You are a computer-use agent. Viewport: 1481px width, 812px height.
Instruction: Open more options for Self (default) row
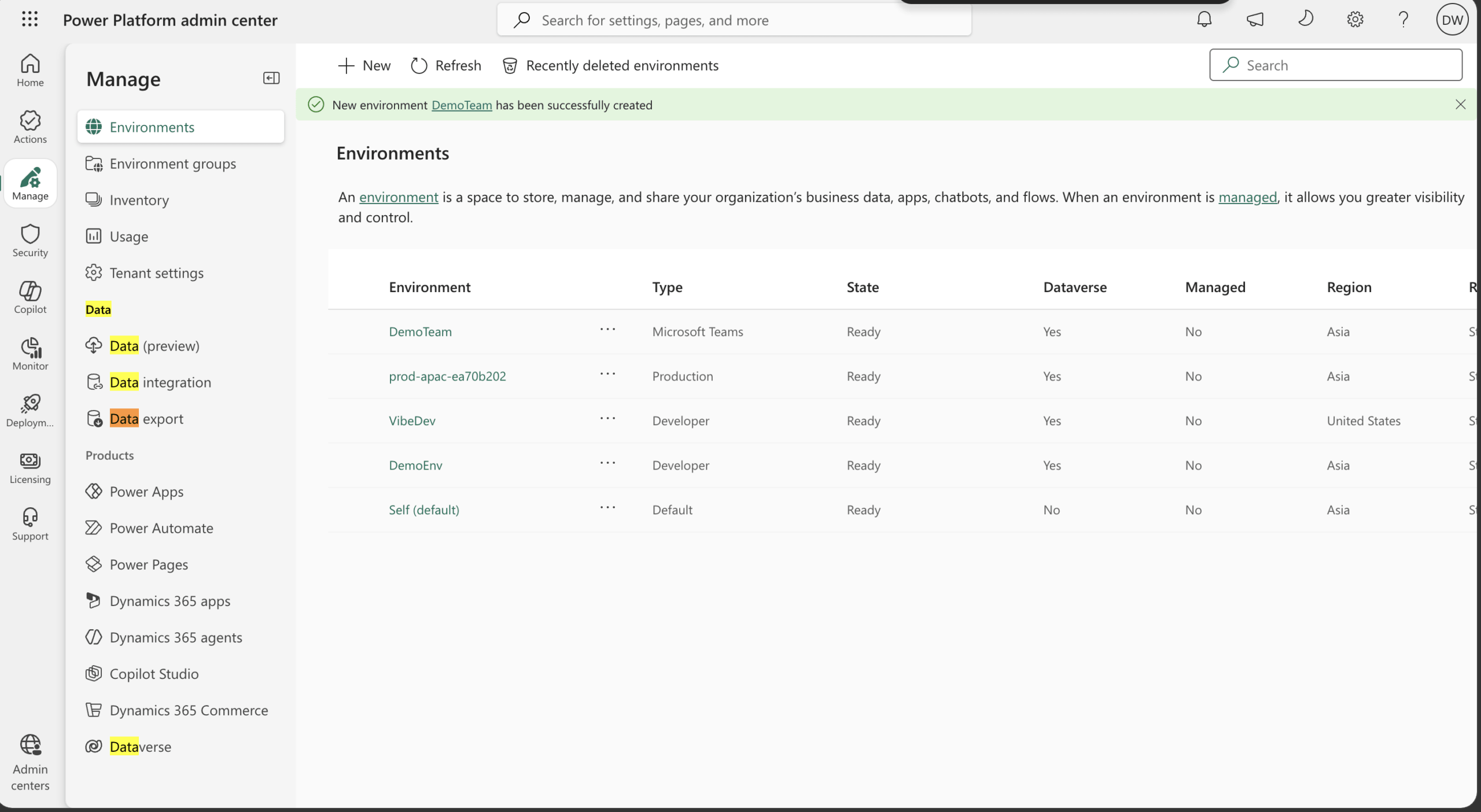point(607,508)
